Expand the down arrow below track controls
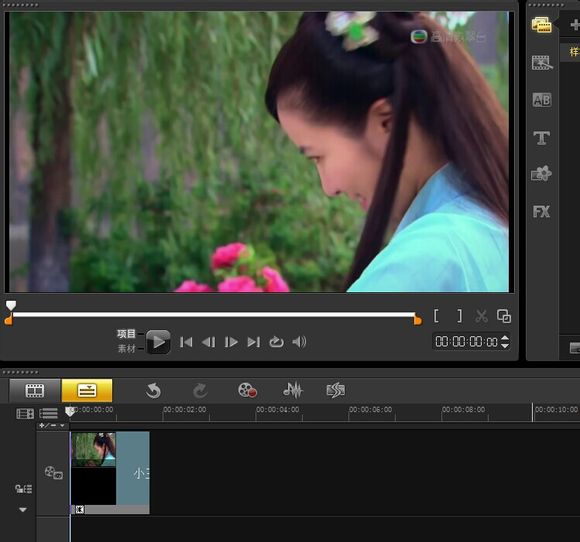This screenshot has height=542, width=580. (23, 510)
